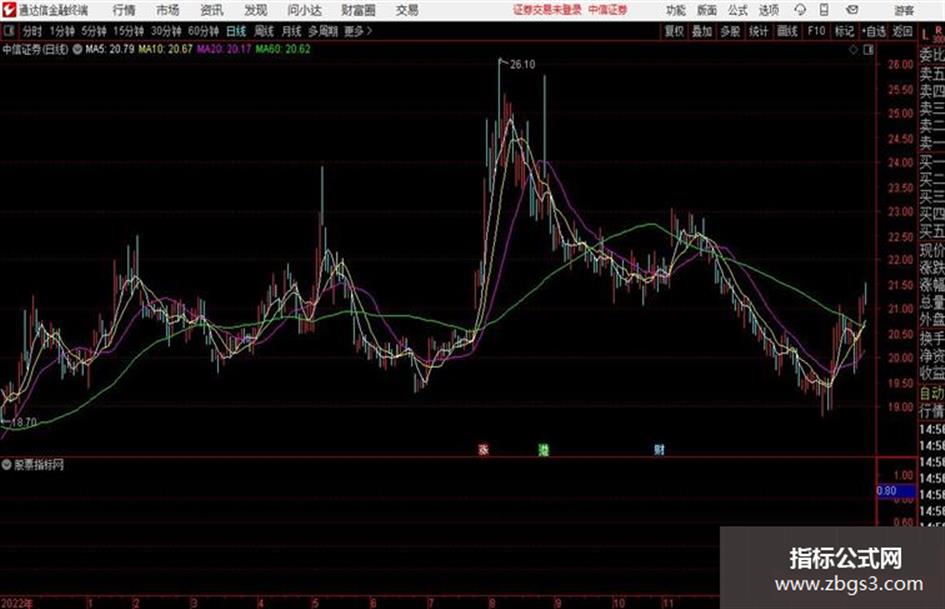Click the 2022年 label on time axis

click(17, 603)
